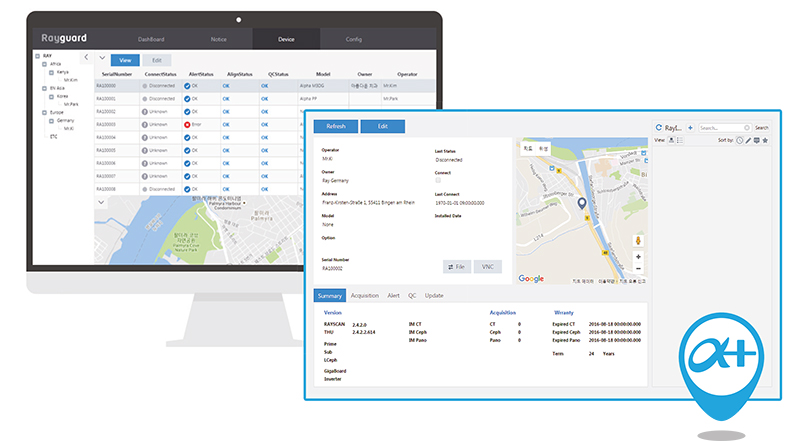Image resolution: width=800 pixels, height=441 pixels.
Task: Select the Street View pegman icon
Action: 638,241
